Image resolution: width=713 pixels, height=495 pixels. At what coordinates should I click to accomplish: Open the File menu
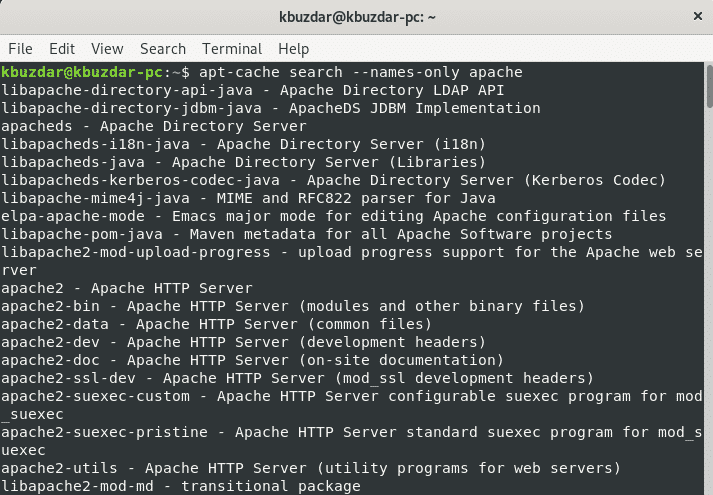click(x=20, y=48)
